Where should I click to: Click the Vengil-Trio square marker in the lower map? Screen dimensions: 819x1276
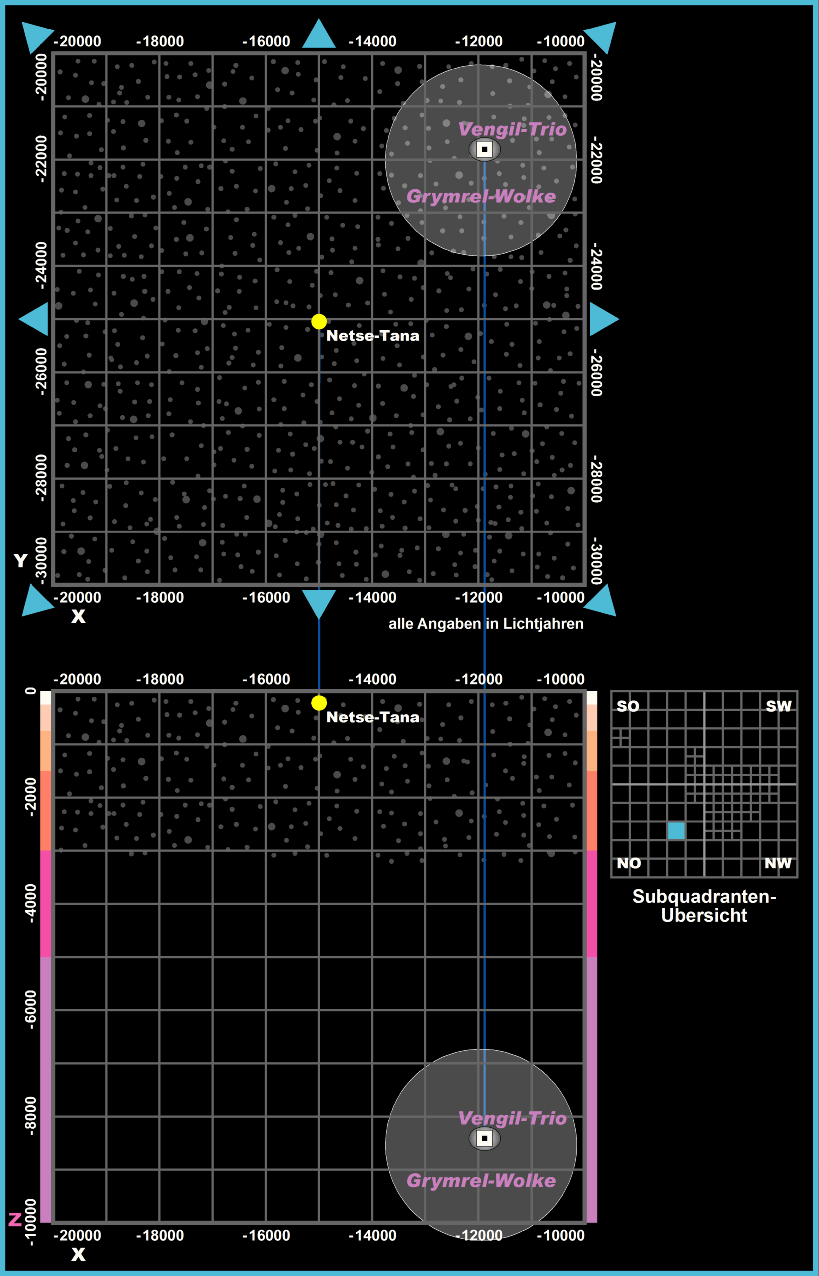tap(484, 1138)
